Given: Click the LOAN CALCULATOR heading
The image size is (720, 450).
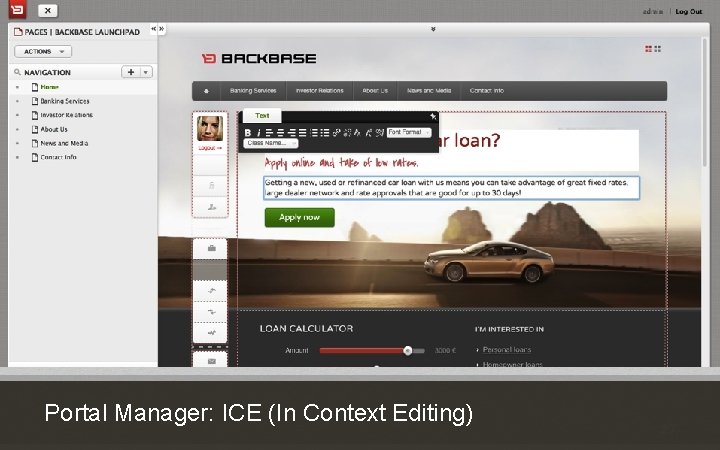Looking at the screenshot, I should point(306,329).
